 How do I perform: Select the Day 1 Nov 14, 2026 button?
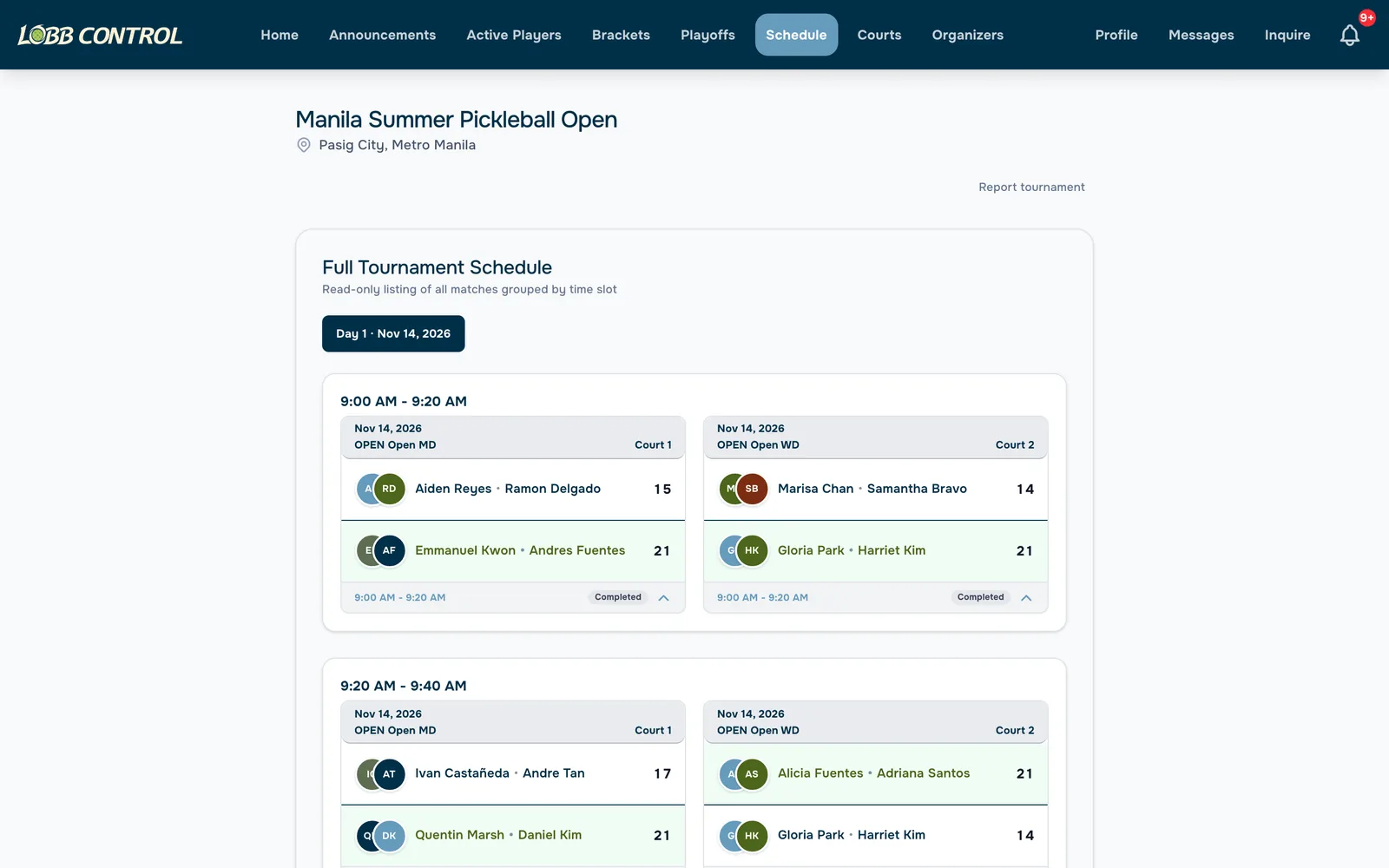(393, 333)
